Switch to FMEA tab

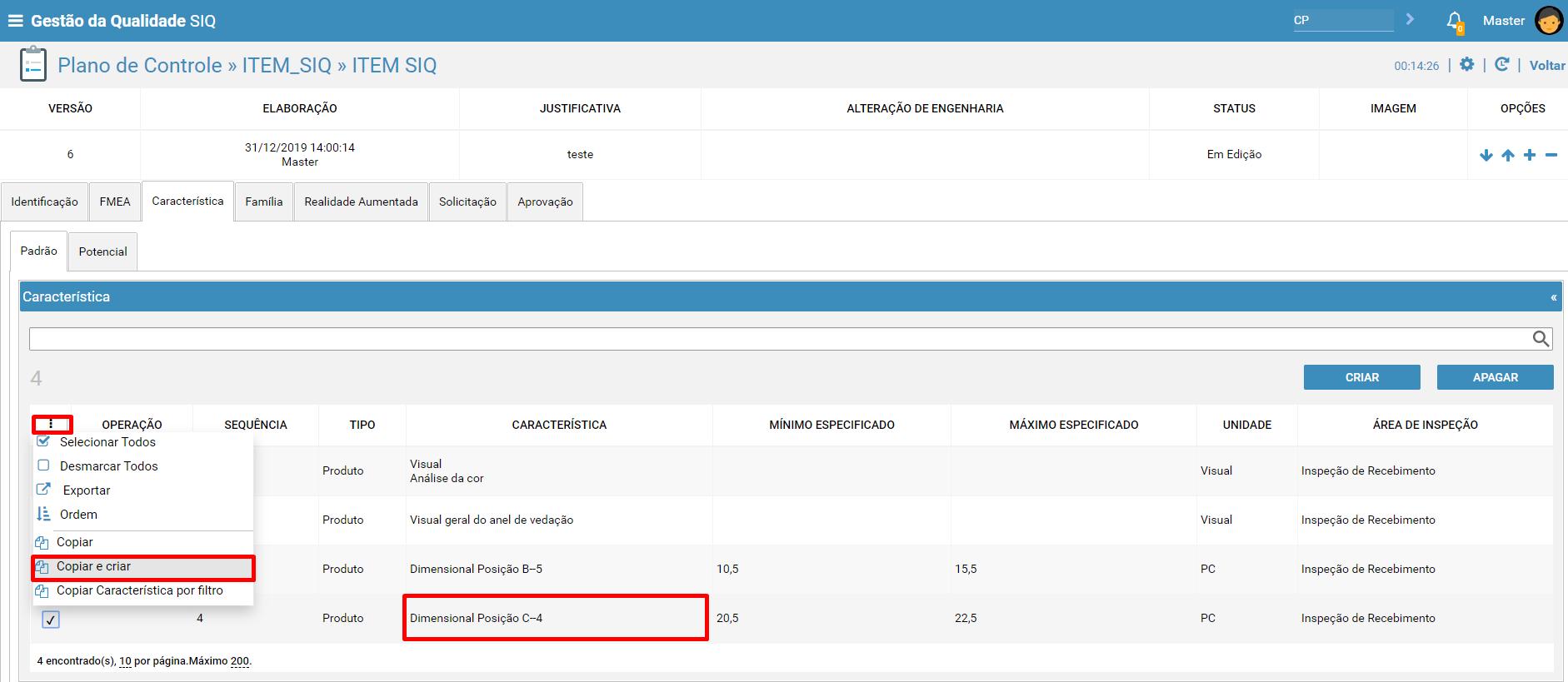click(115, 202)
